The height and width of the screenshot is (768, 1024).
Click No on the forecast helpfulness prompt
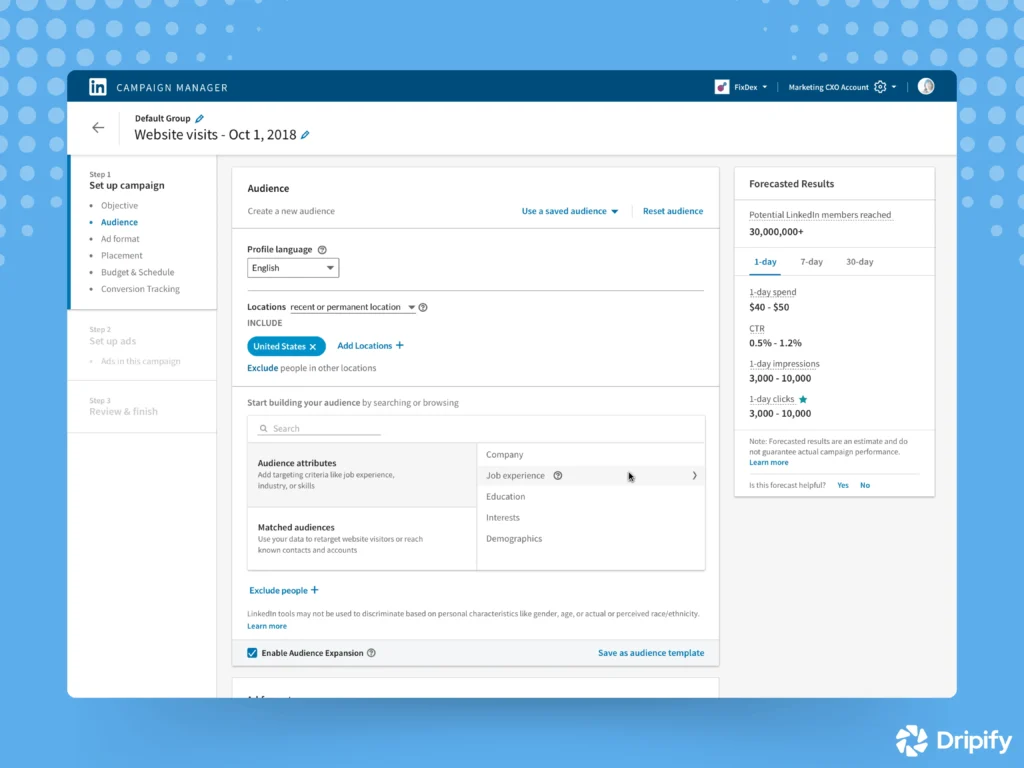864,484
